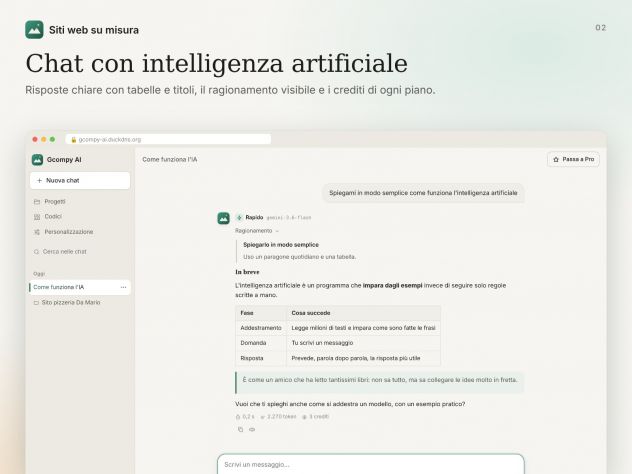Image resolution: width=632 pixels, height=474 pixels.
Task: Click the Addestramento table cell
Action: 261,328
